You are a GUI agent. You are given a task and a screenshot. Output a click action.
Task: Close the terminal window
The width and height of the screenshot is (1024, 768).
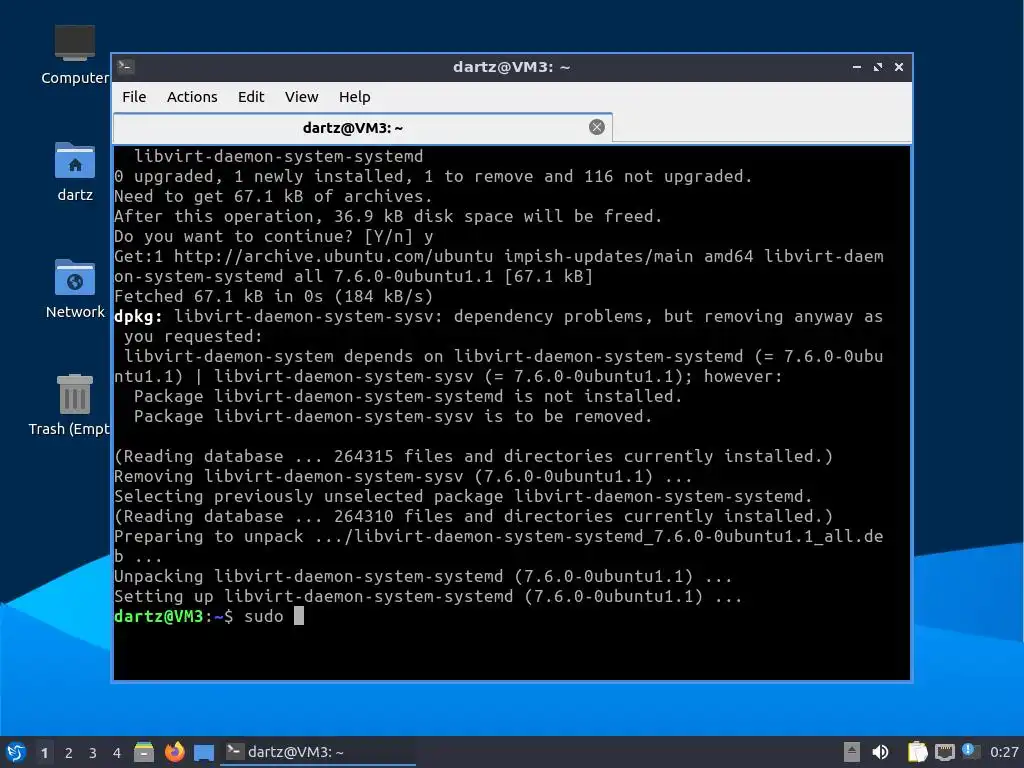(x=899, y=67)
